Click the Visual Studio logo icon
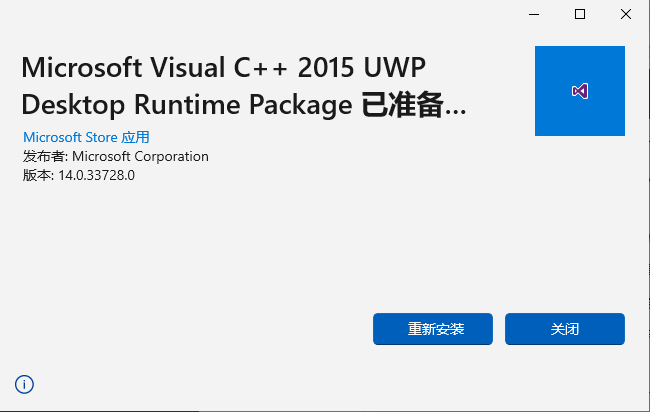650x412 pixels. (x=580, y=91)
